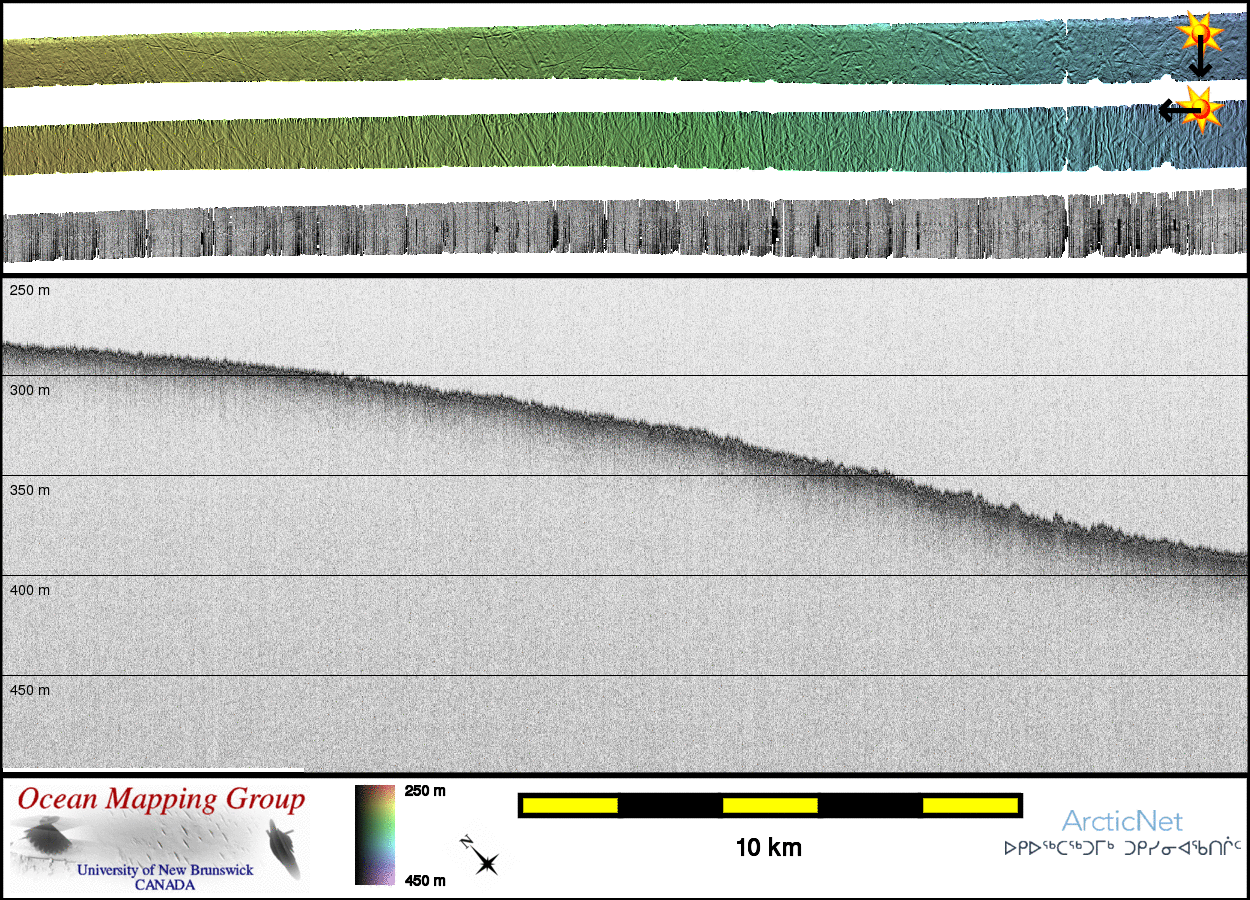Click the University of New Brunswick text
Image resolution: width=1250 pixels, height=900 pixels.
tap(165, 870)
